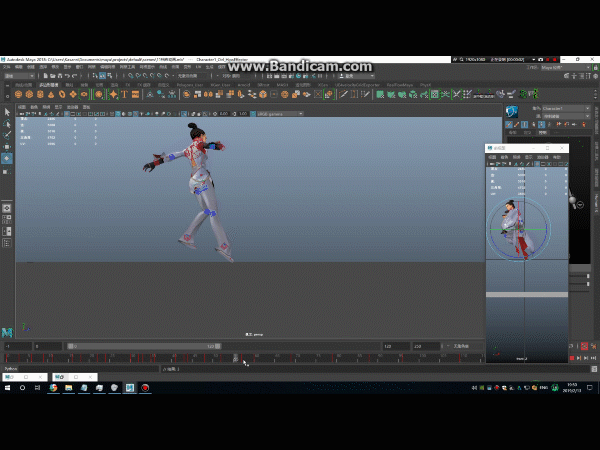This screenshot has width=600, height=450.
Task: Create a polygon cylinder from the shelf
Action: (40, 94)
